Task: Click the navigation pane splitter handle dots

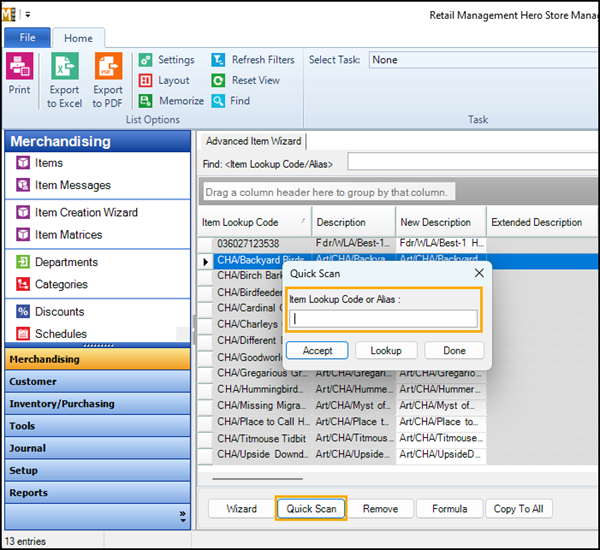Action: point(98,345)
